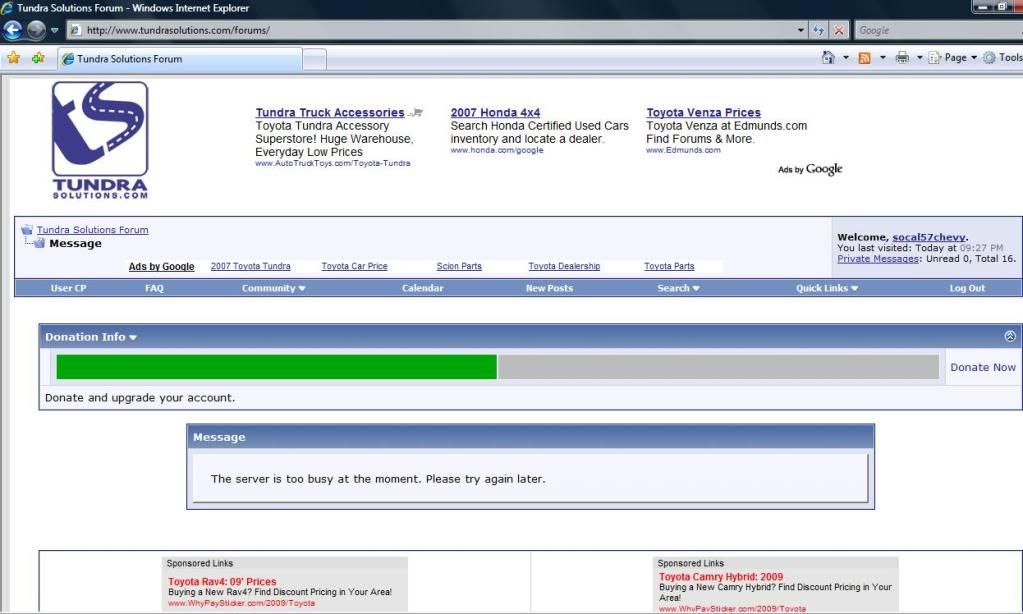
Task: Click the www.honda.com/google URL
Action: 496,150
